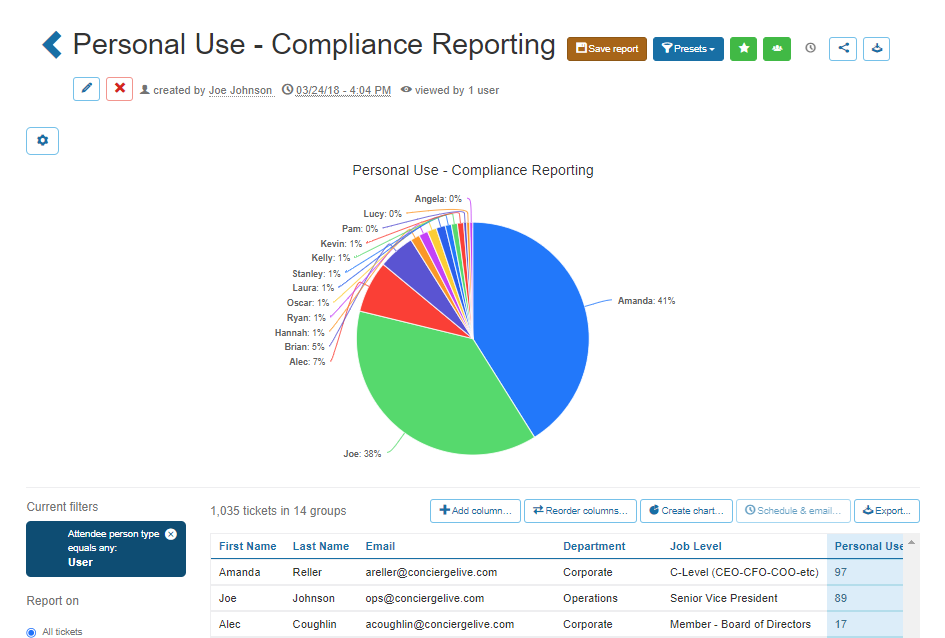Edit the report with the pencil icon
Viewport: 945px width, 638px height.
(x=86, y=89)
